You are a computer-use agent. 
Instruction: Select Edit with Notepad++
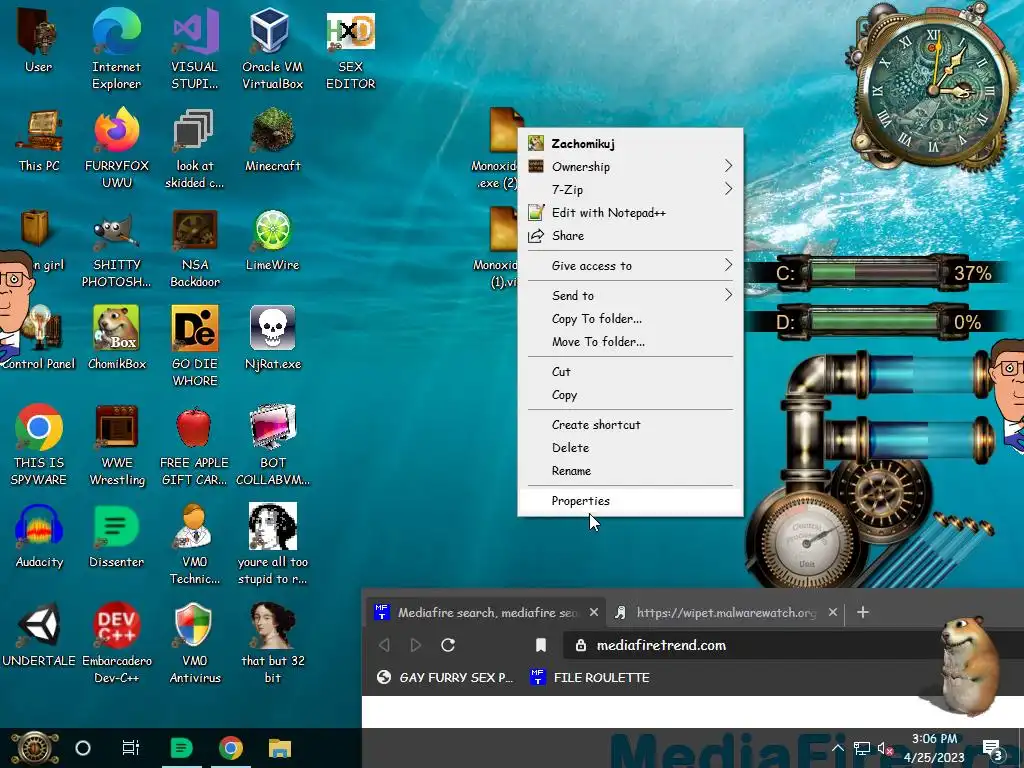pyautogui.click(x=630, y=212)
